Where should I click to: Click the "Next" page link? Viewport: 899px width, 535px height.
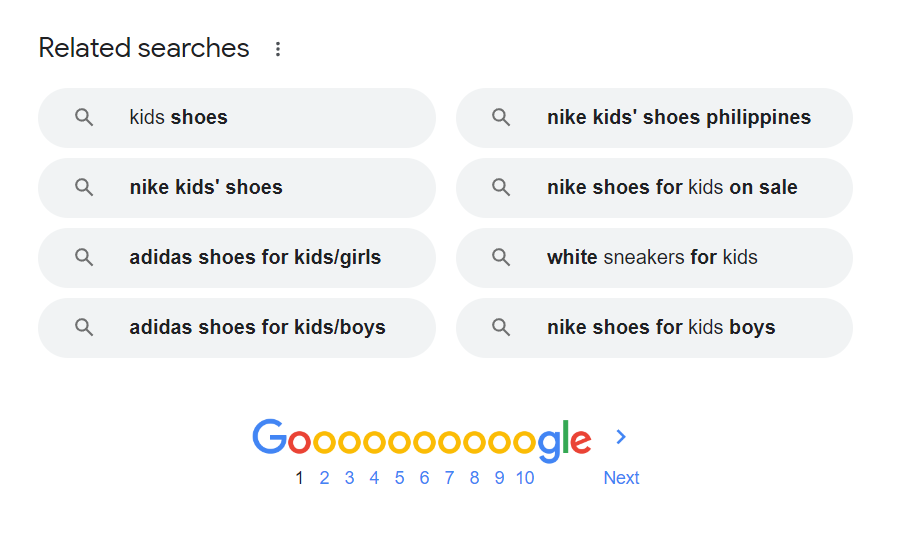click(621, 478)
